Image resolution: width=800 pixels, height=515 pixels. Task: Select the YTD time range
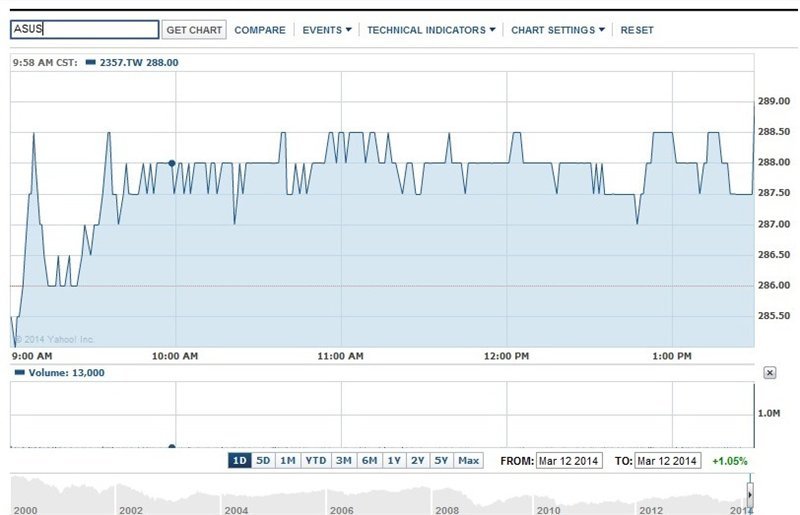click(x=316, y=460)
